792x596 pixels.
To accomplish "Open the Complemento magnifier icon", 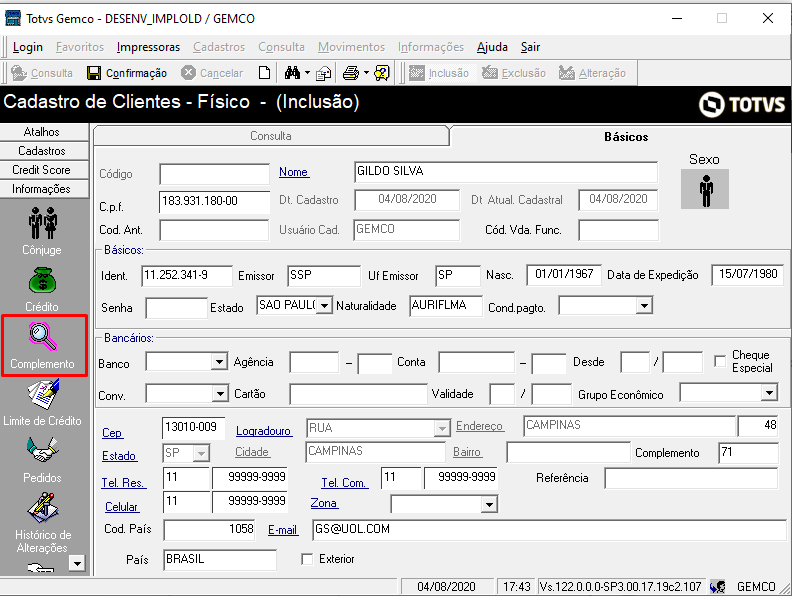I will pyautogui.click(x=43, y=336).
